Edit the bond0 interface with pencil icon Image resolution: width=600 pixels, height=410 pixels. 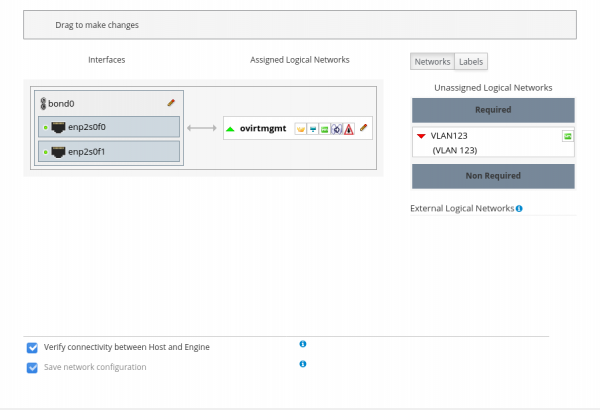click(x=171, y=102)
